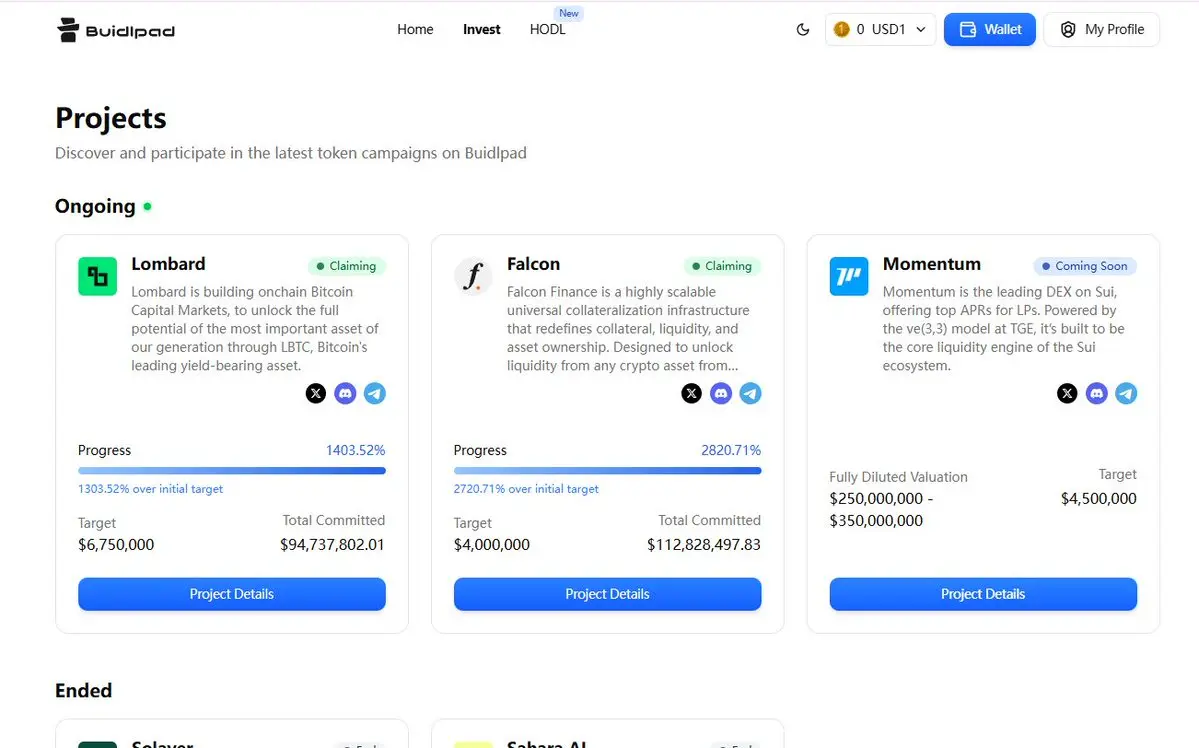Open the HODL menu item
This screenshot has height=748, width=1199.
coord(548,30)
